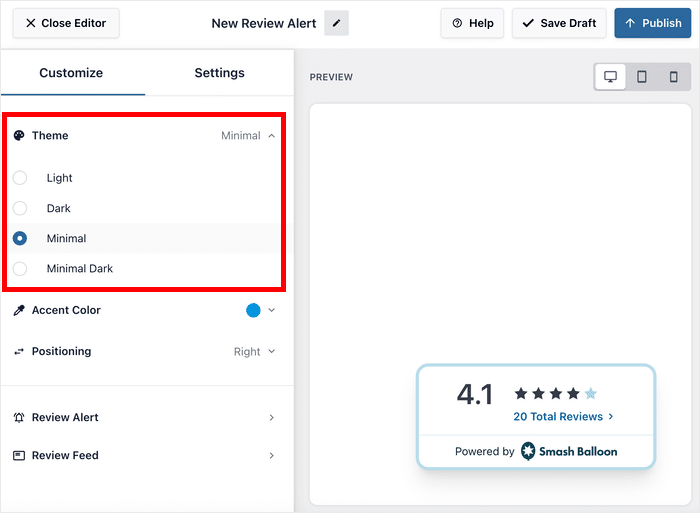Collapse the Theme section chevron

272,136
